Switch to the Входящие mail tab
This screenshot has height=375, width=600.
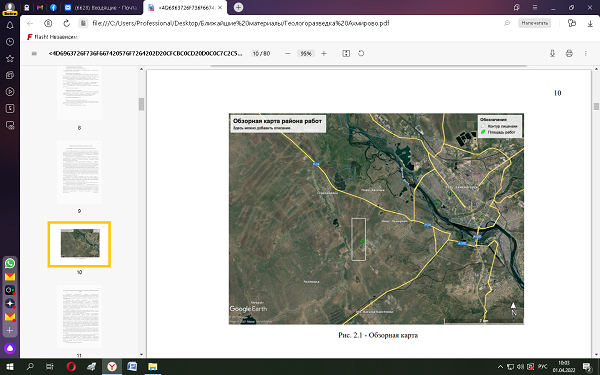(x=100, y=7)
